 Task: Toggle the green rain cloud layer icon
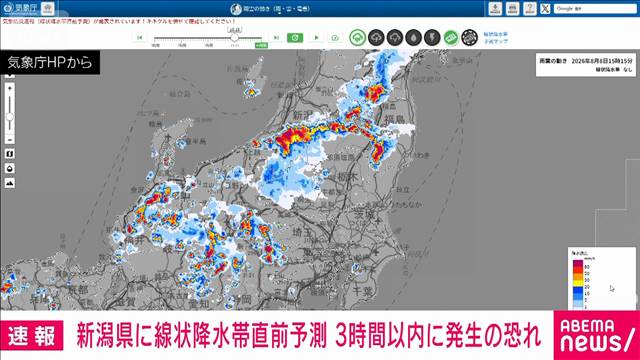[x=358, y=38]
